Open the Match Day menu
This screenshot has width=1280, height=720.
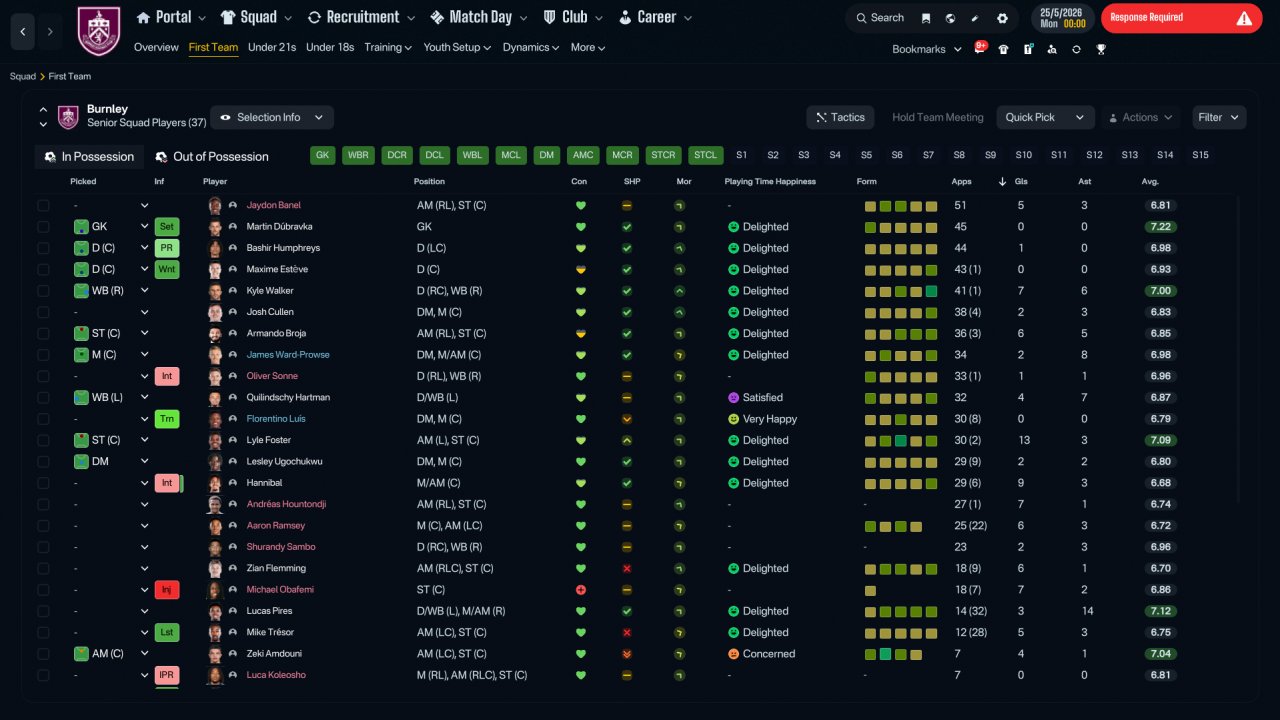coord(479,17)
